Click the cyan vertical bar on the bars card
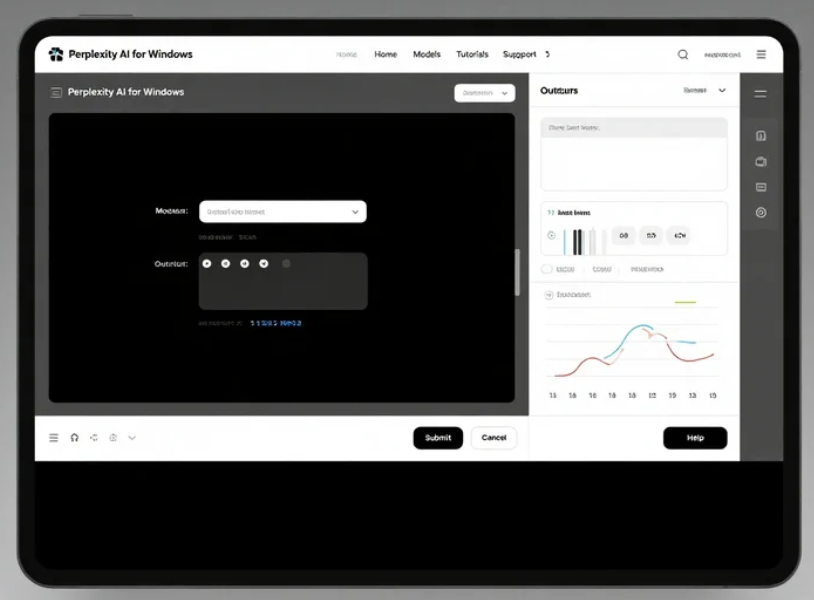 tap(564, 242)
